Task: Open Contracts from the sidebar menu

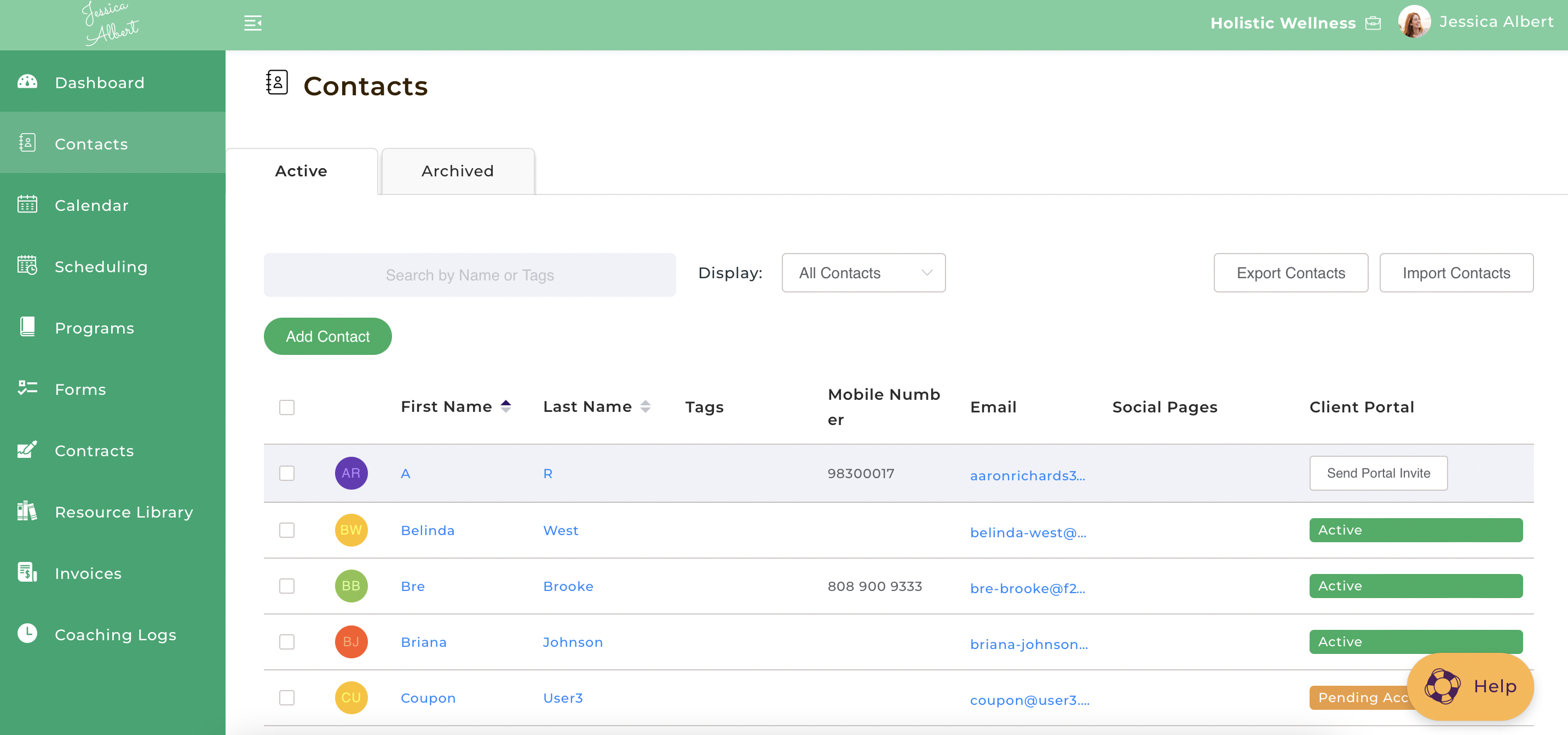Action: 113,451
